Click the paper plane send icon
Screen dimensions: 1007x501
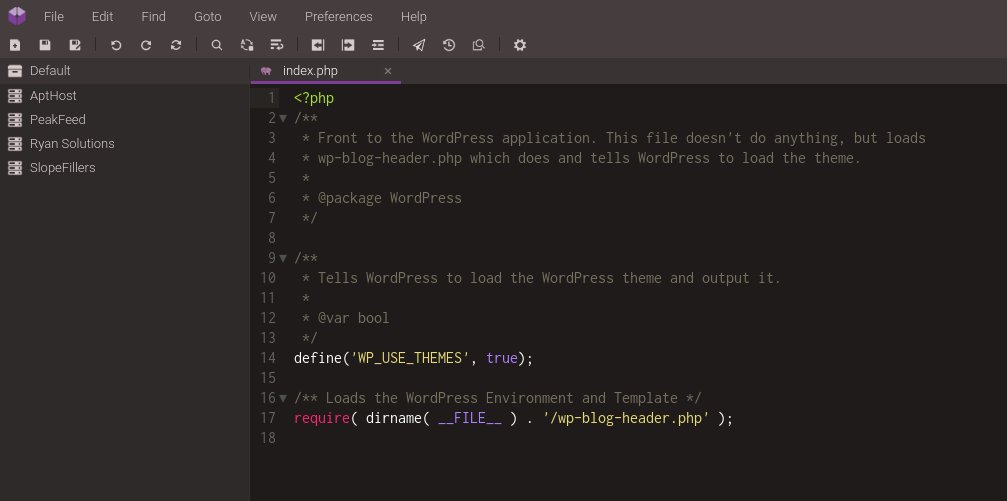419,45
